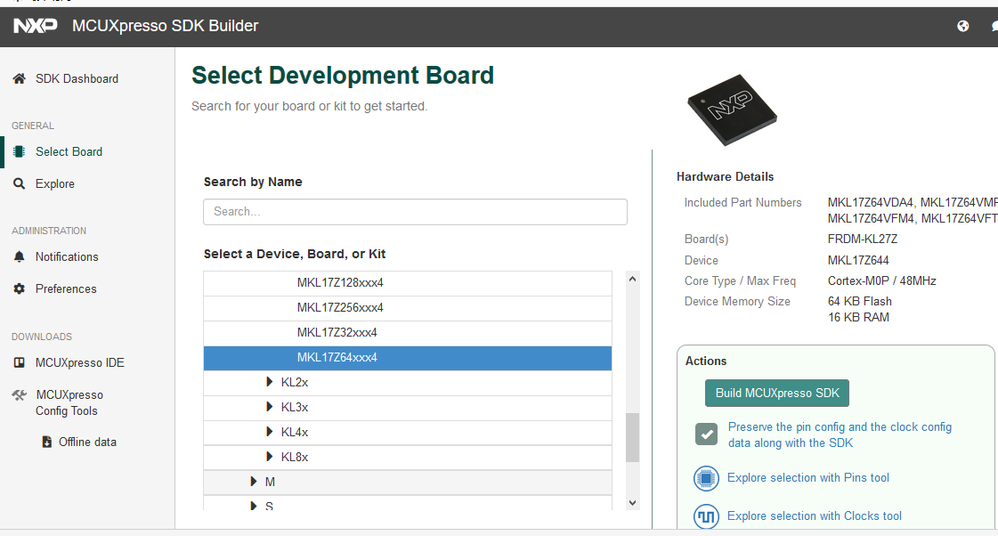Image resolution: width=998 pixels, height=536 pixels.
Task: Open MCUXpresso IDE downloads
Action: 80,362
